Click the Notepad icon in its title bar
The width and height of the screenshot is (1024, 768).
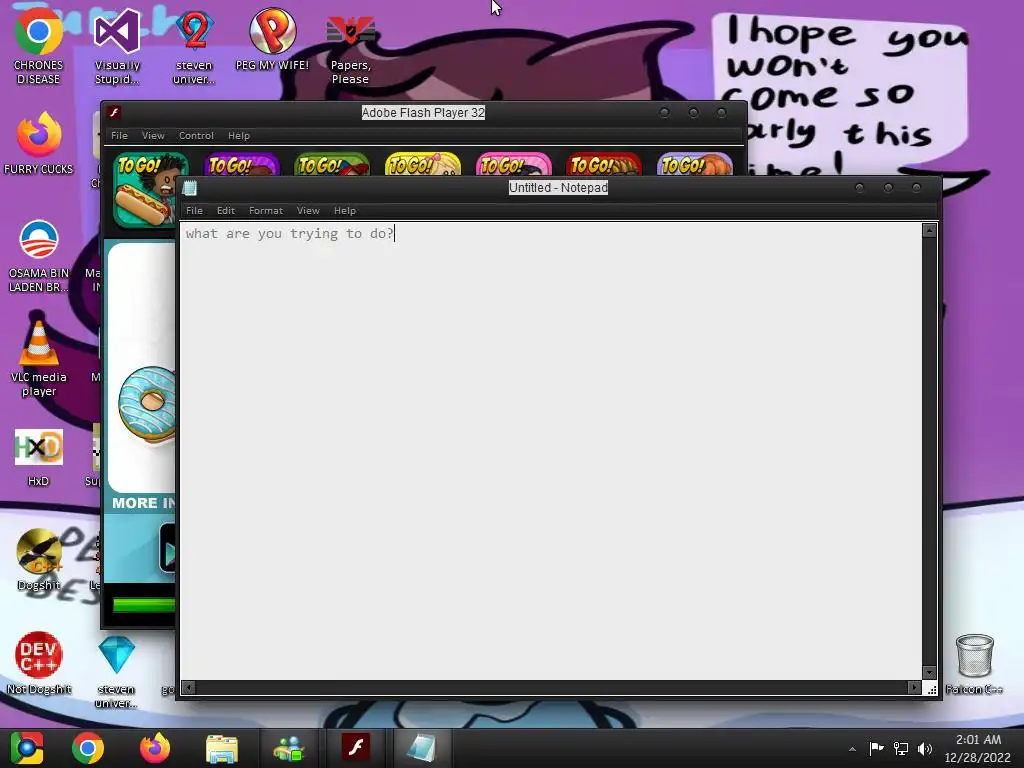pyautogui.click(x=190, y=188)
